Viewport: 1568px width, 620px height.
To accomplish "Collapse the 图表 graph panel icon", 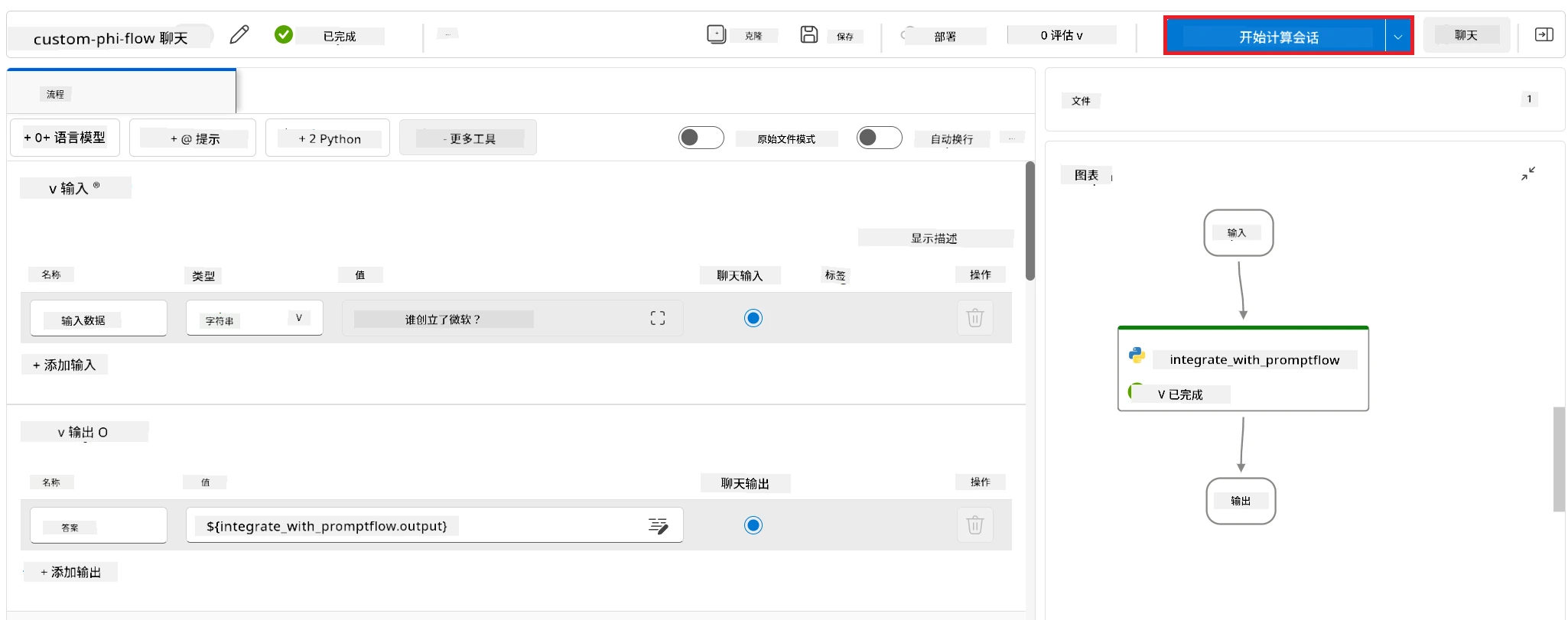I will [x=1528, y=174].
